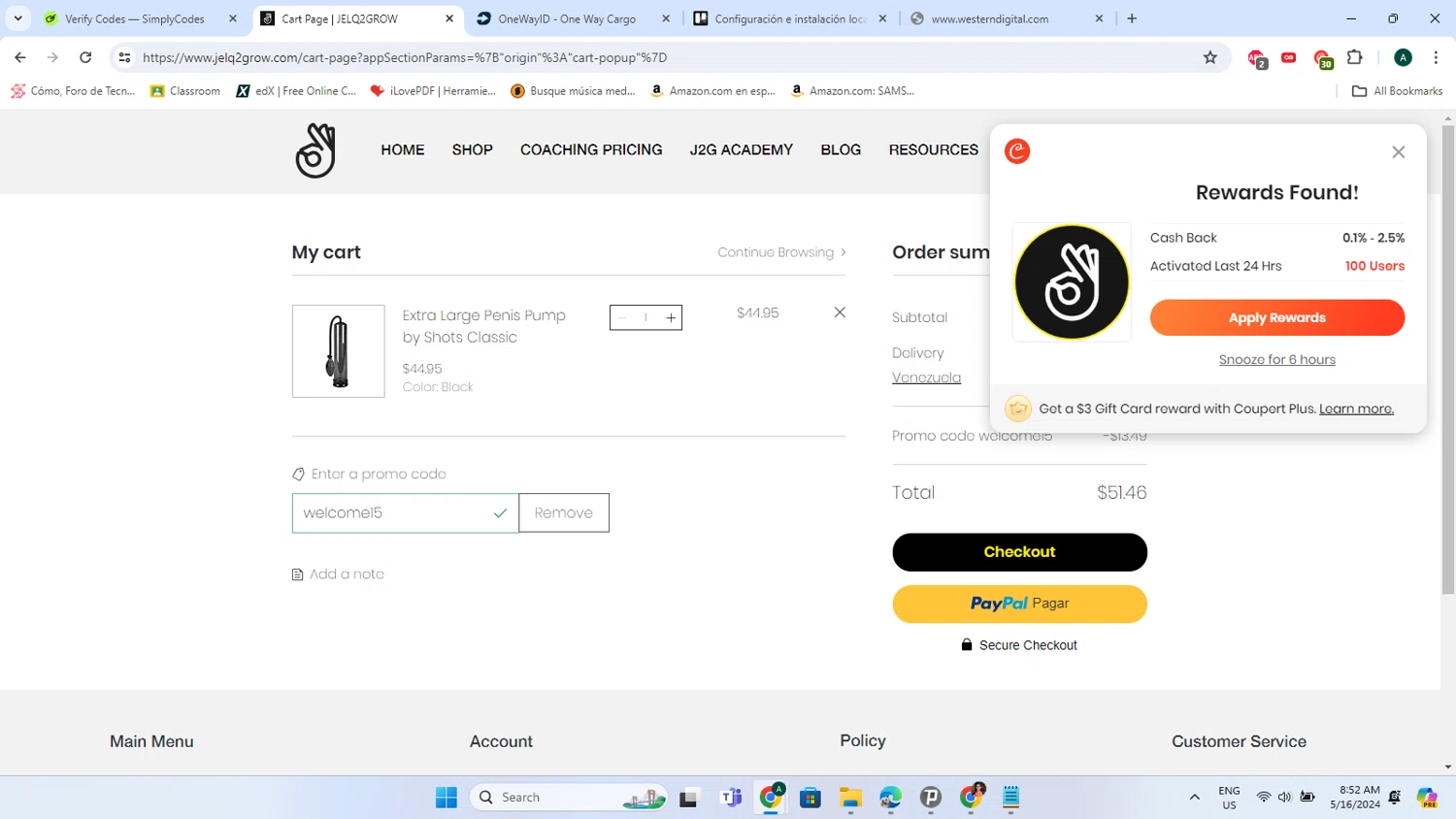Open the Chrome three-dot menu
Screen dimensions: 1456x819
click(x=1436, y=57)
